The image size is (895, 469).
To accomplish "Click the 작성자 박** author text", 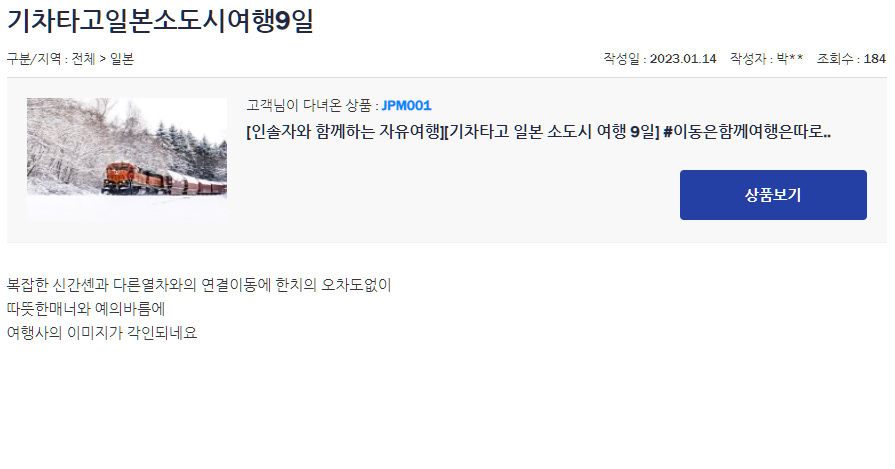I will (767, 59).
